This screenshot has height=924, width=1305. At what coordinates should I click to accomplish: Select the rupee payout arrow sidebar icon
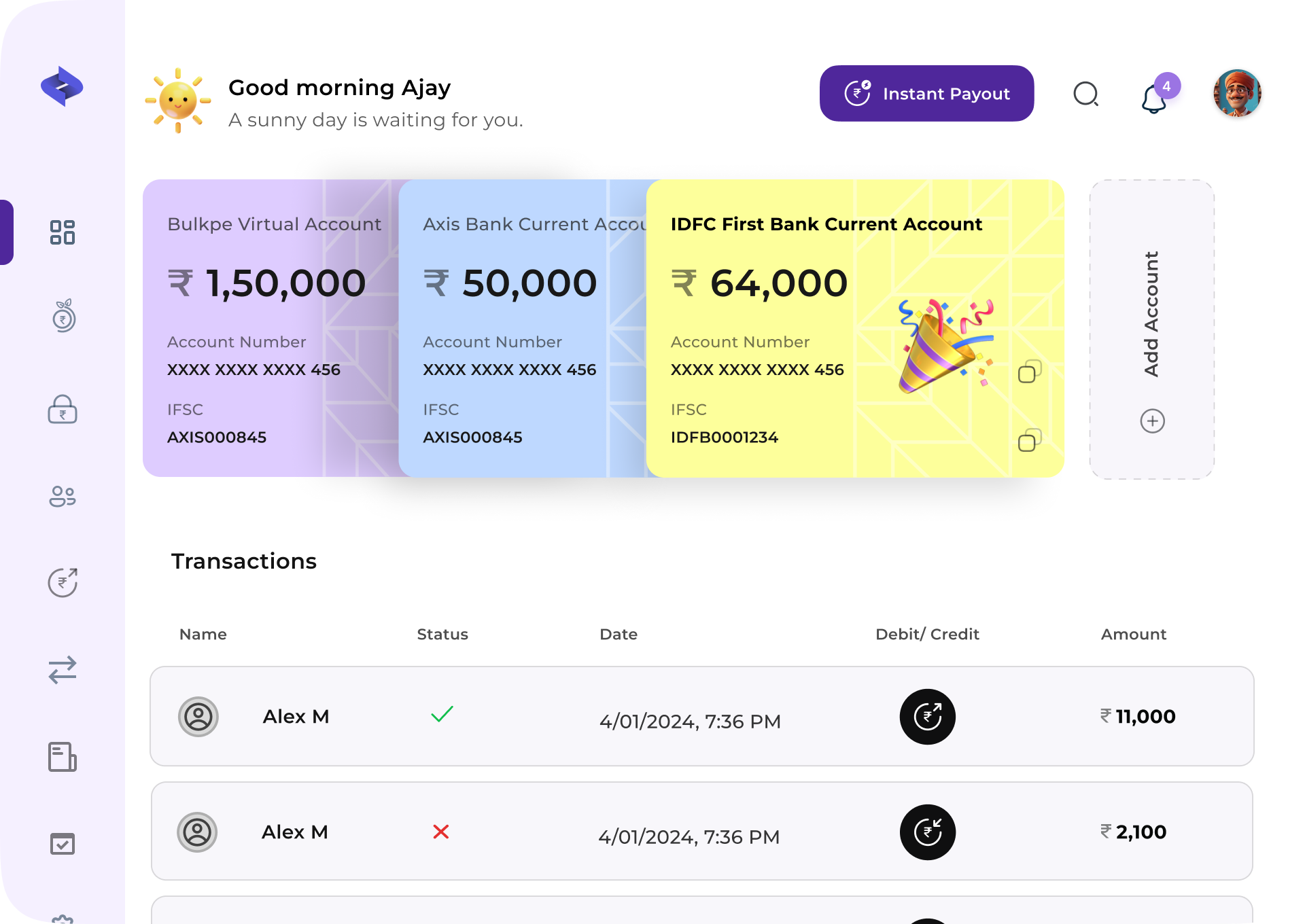tap(63, 582)
